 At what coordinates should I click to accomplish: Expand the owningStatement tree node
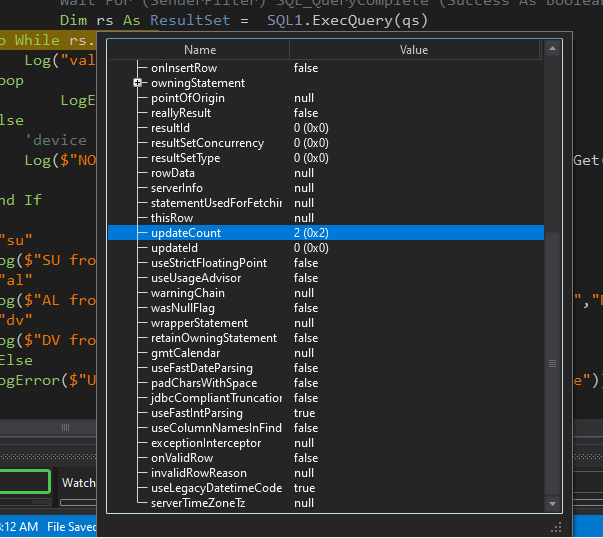coord(137,83)
